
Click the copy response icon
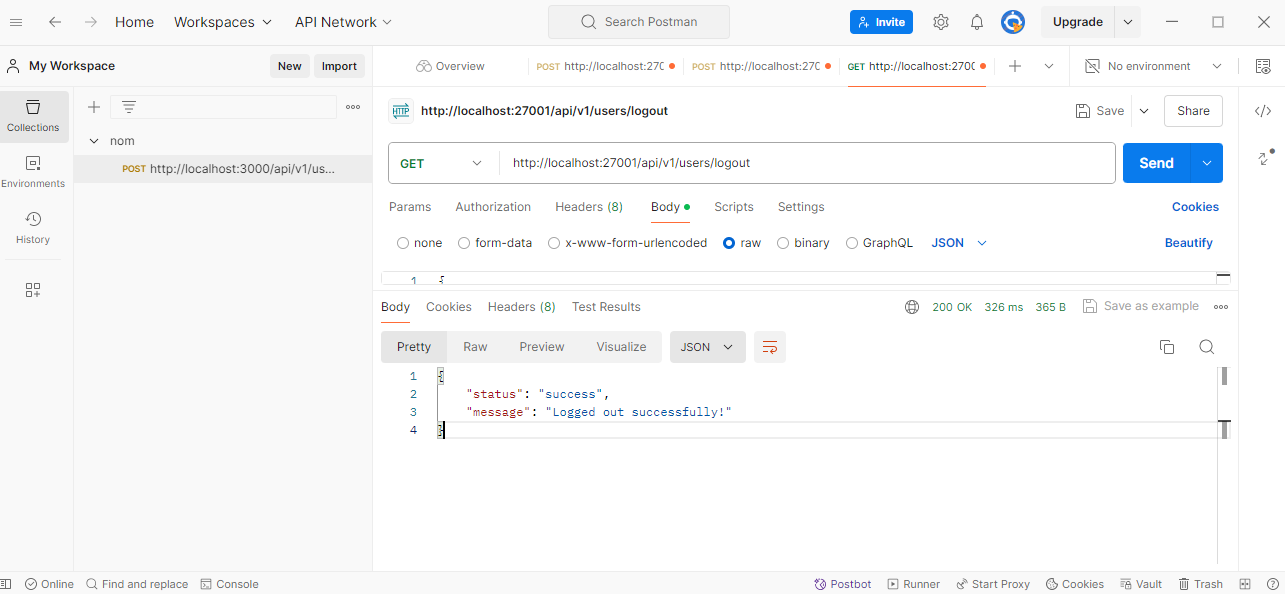[x=1166, y=347]
